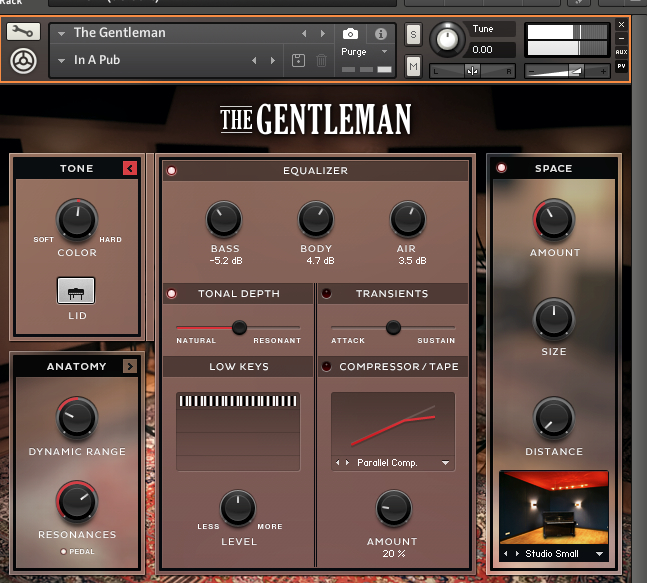Viewport: 647px width, 583px height.
Task: Open the In A Pub snapshot menu
Action: [62, 61]
